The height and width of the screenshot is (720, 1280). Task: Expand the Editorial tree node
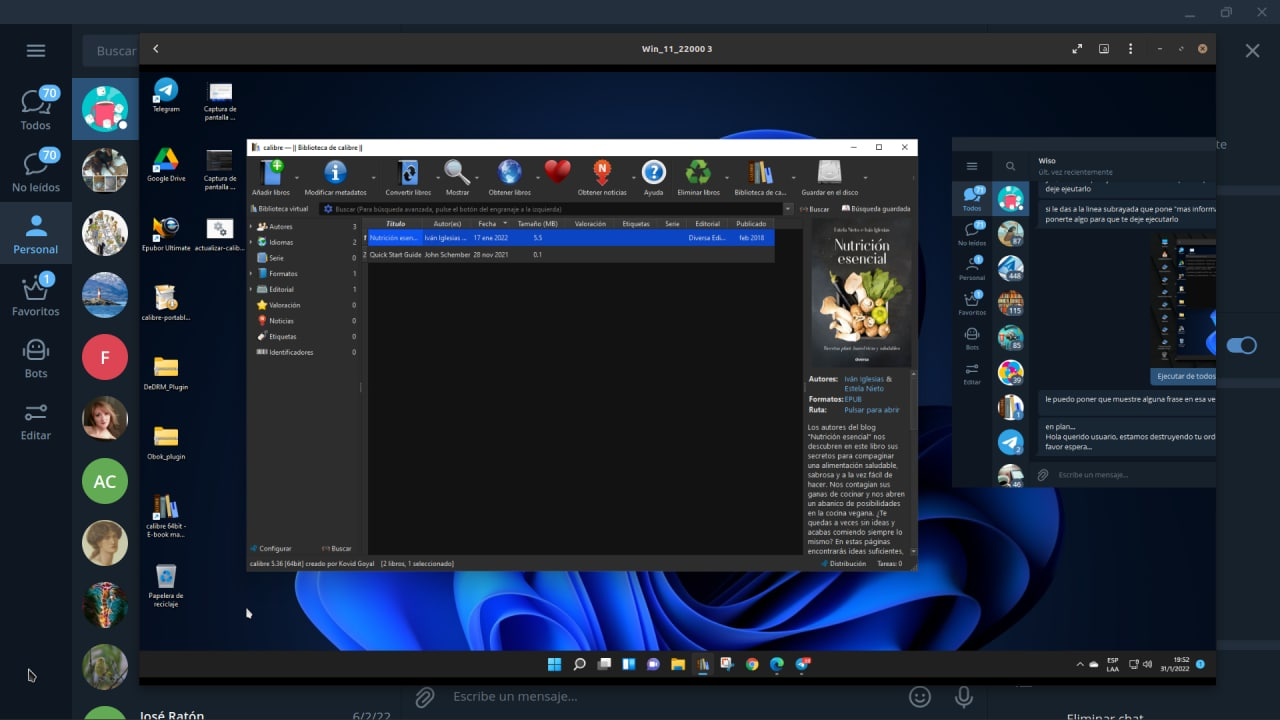(251, 290)
